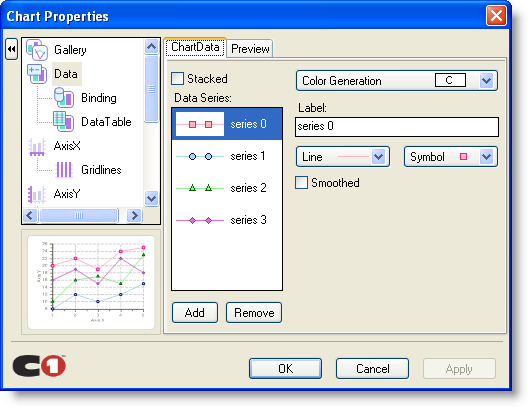Image resolution: width=528 pixels, height=407 pixels.
Task: Click the Remove series button
Action: click(x=254, y=313)
